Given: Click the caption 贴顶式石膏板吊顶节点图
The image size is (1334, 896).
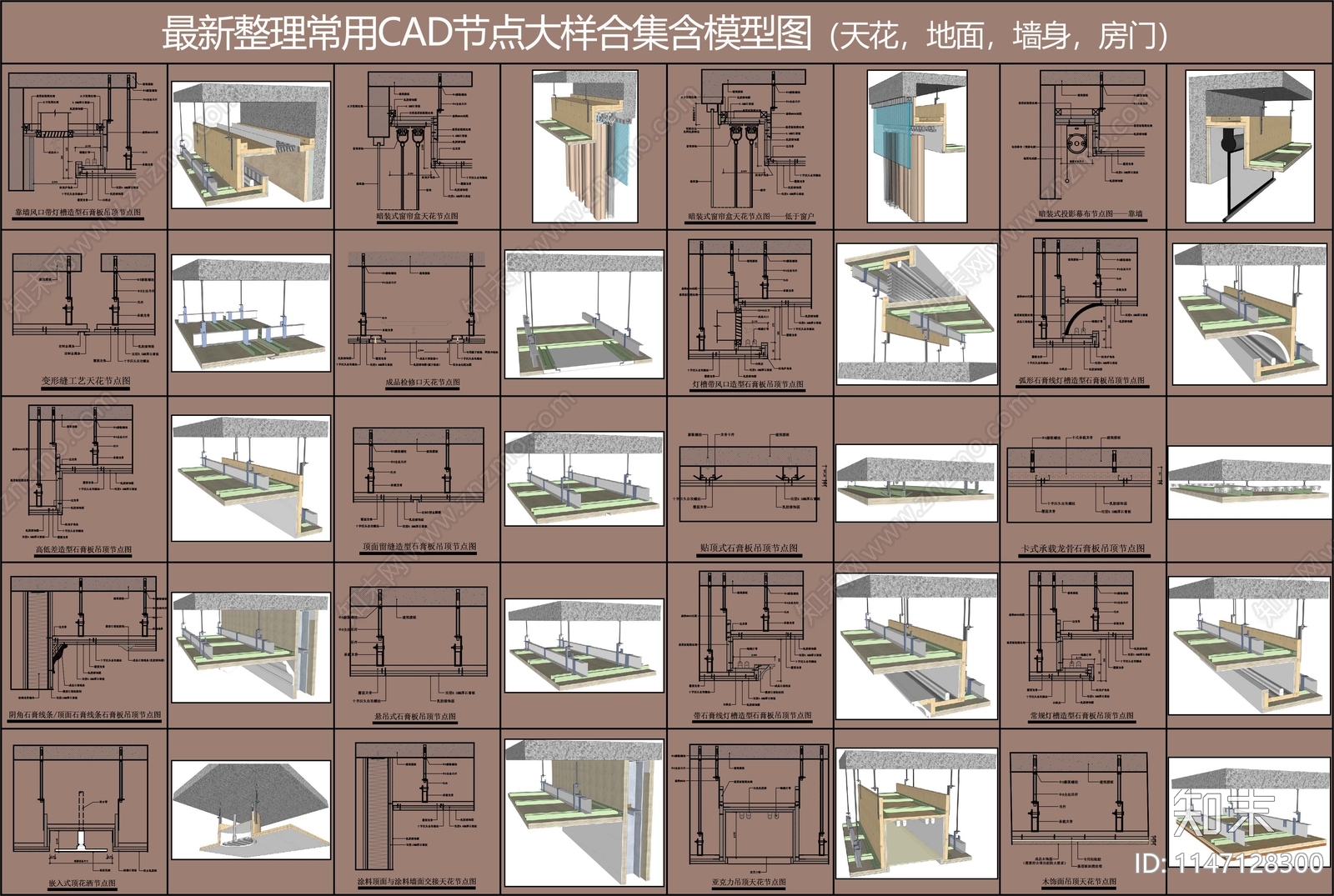Looking at the screenshot, I should pos(749,548).
